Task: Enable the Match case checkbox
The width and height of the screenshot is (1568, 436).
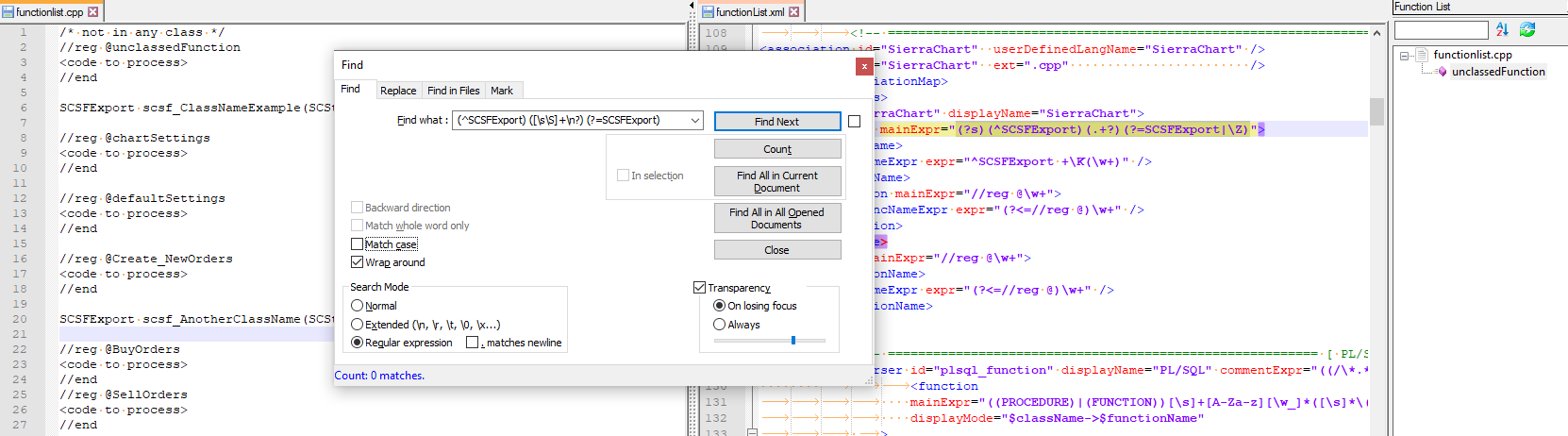Action: pyautogui.click(x=357, y=244)
